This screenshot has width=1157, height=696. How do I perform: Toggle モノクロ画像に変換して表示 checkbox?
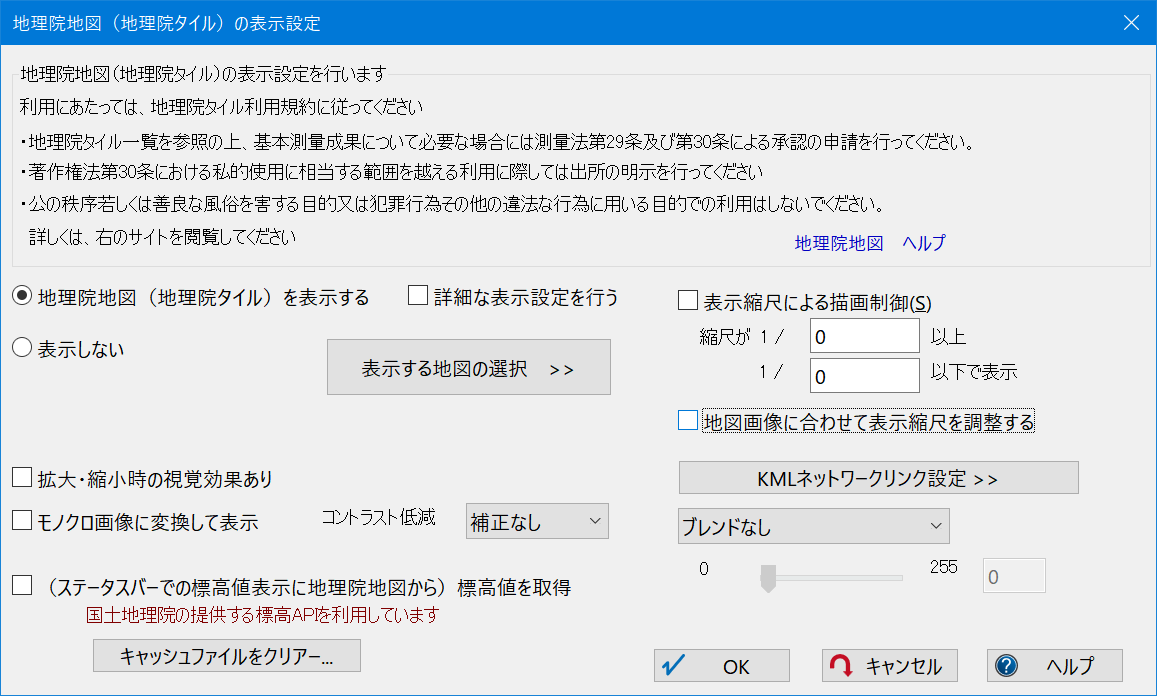tap(22, 520)
